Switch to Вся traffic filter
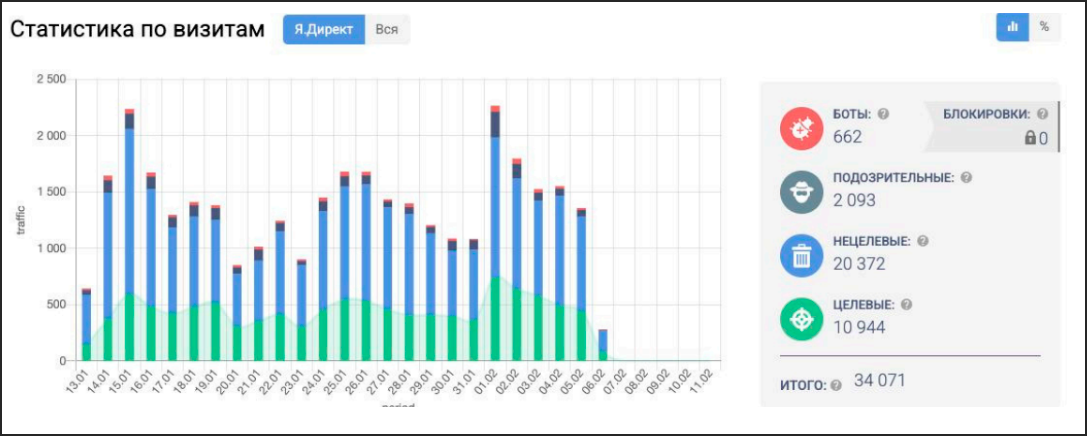The width and height of the screenshot is (1087, 436). tap(387, 29)
